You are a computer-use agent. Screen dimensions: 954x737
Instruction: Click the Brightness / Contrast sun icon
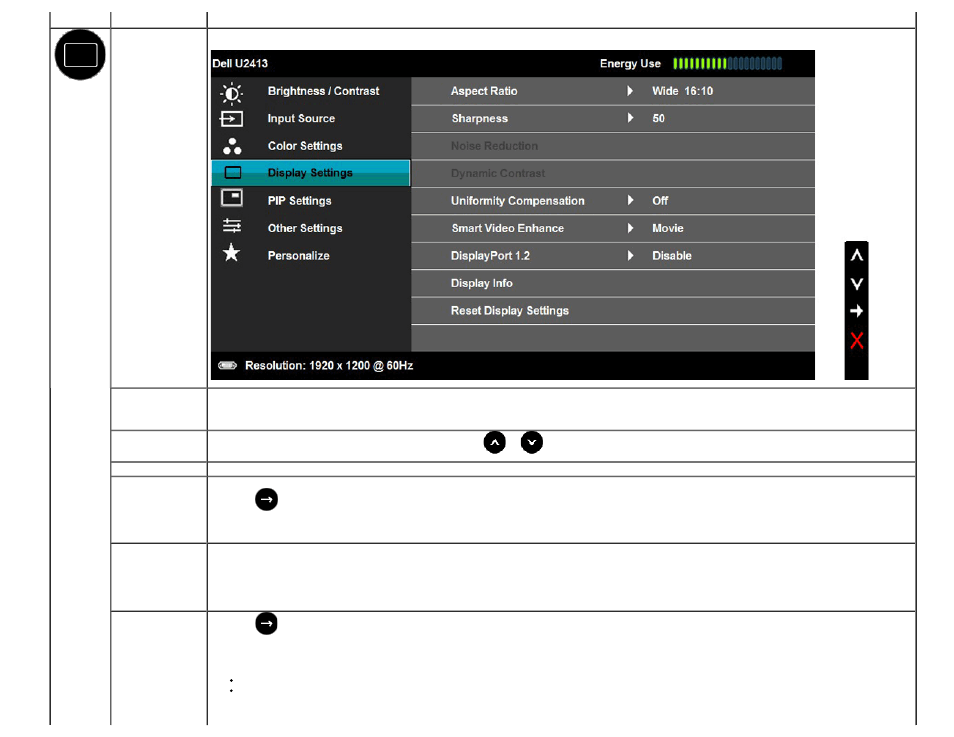click(x=231, y=92)
